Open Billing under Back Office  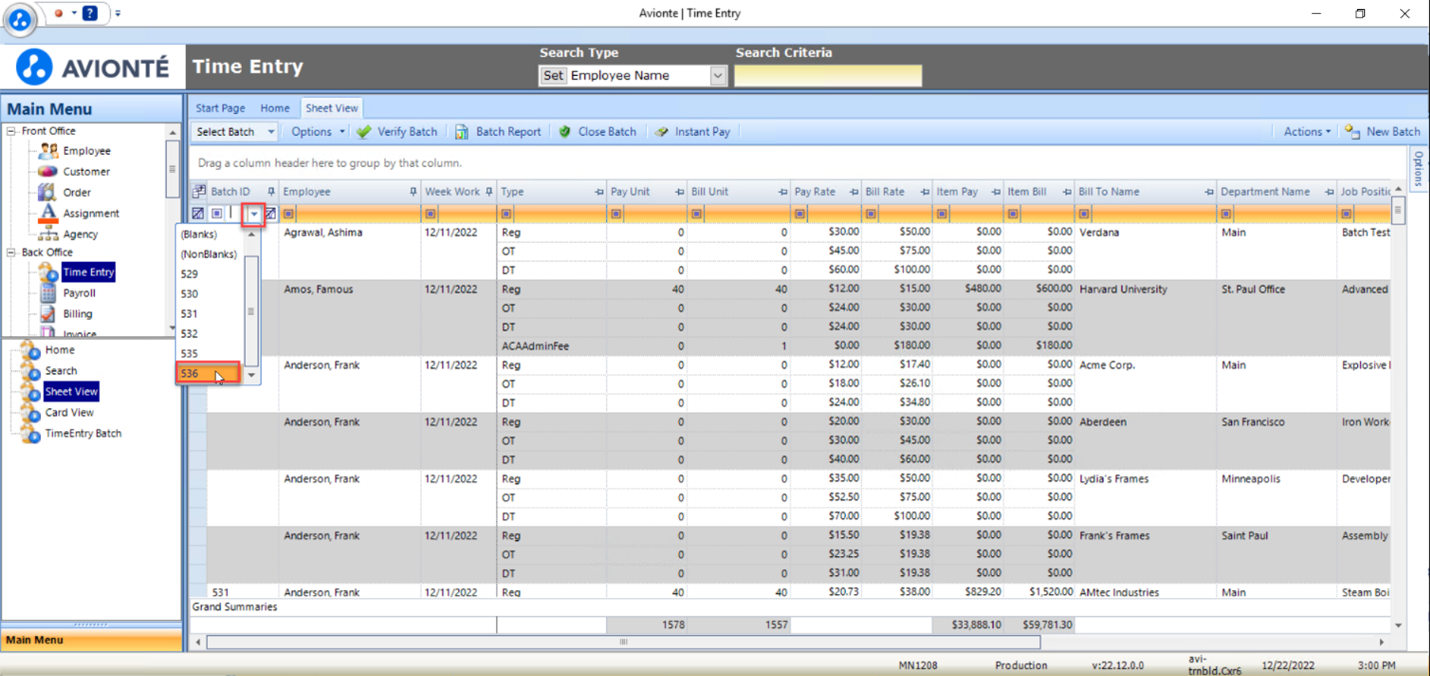[x=77, y=314]
